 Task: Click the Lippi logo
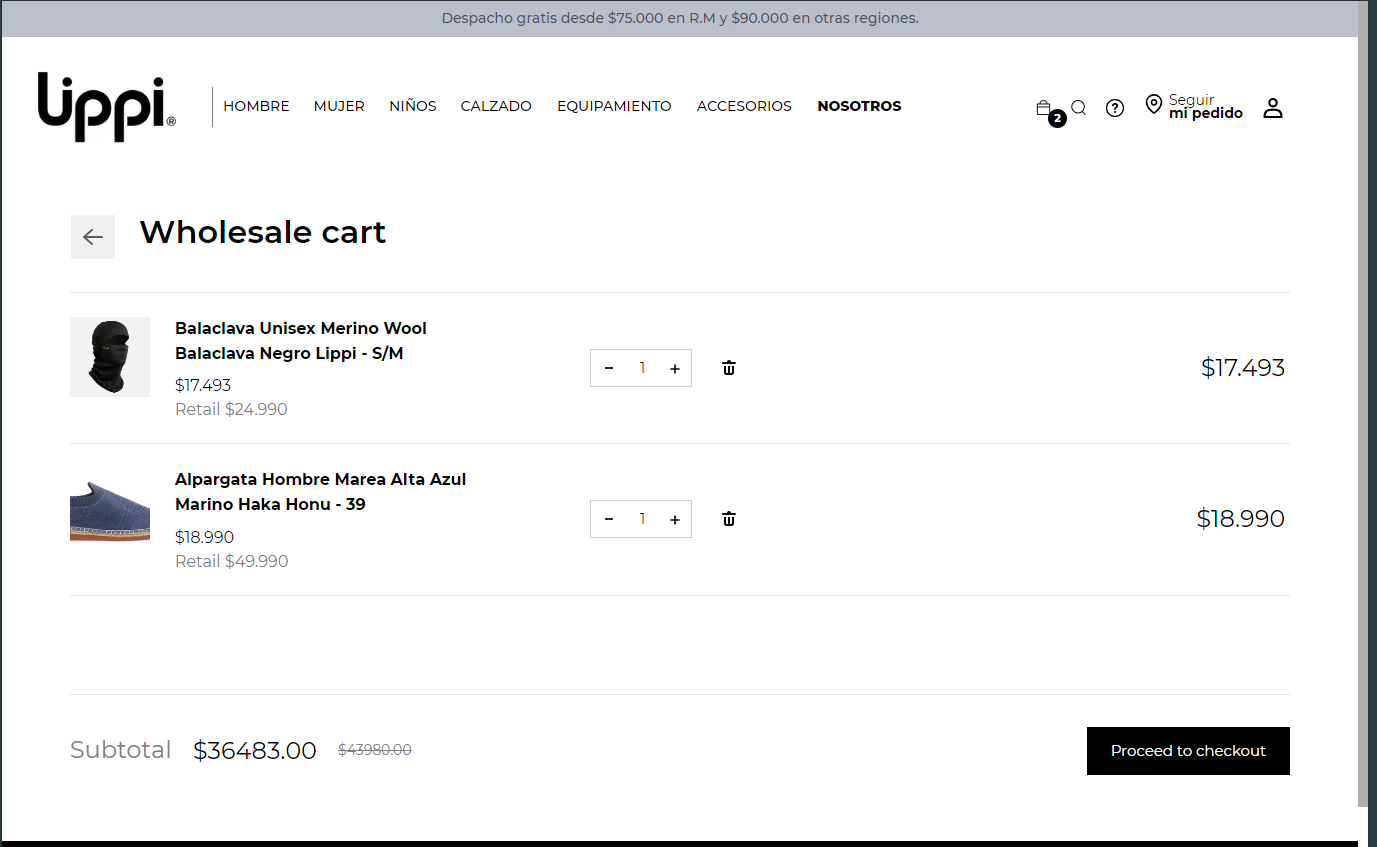(107, 106)
